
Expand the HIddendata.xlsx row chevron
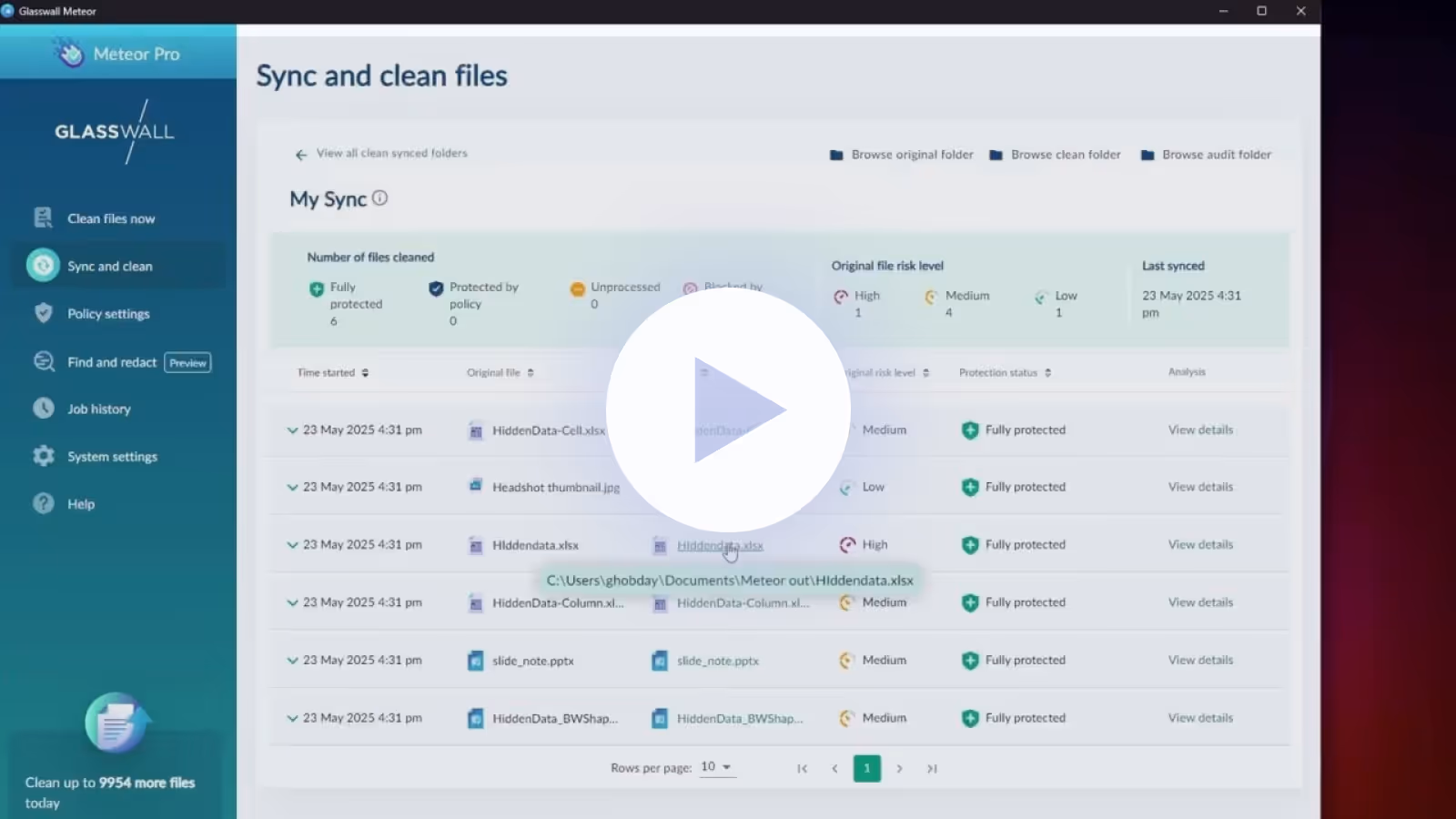[x=292, y=545]
